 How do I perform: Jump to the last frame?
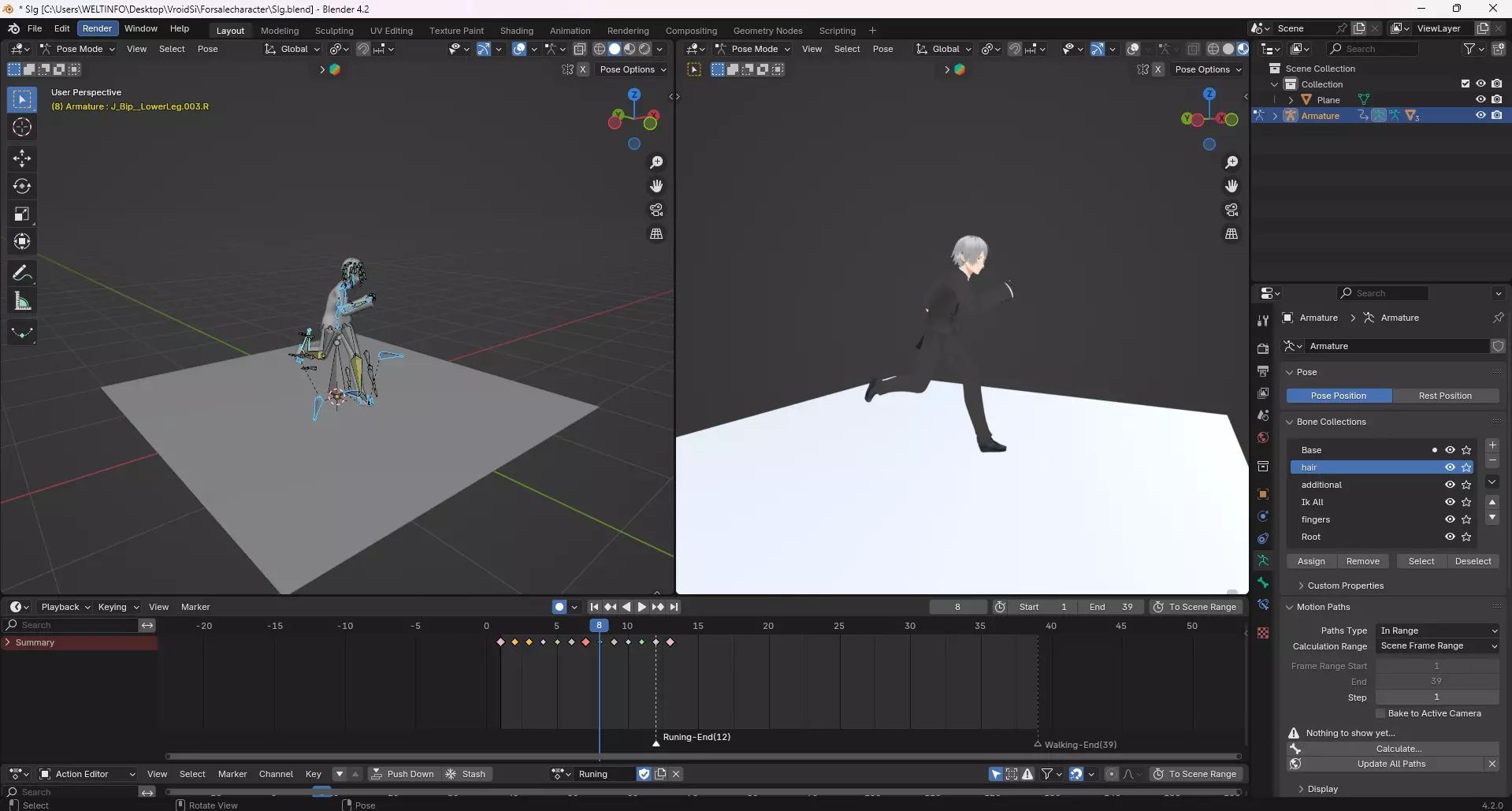pyautogui.click(x=674, y=607)
